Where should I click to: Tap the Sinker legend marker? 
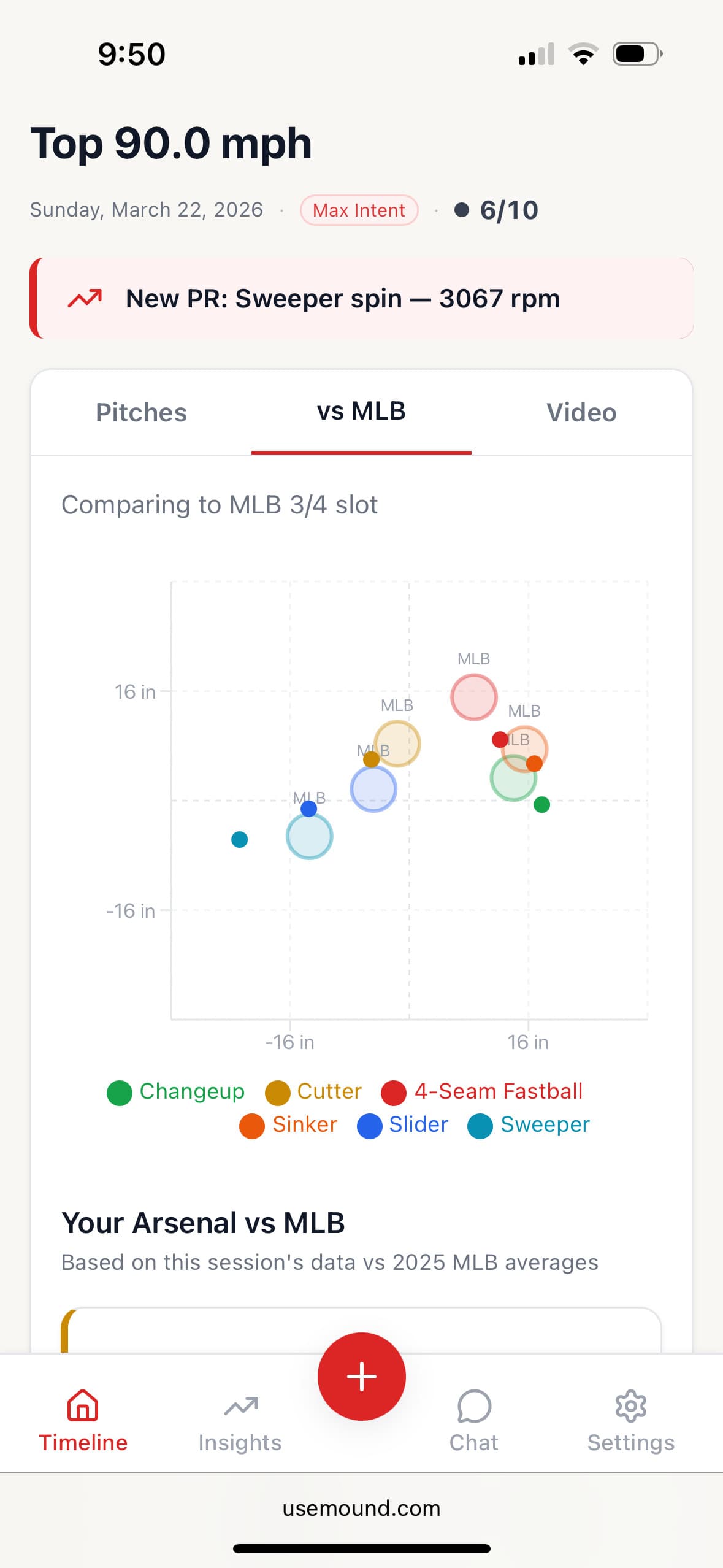pyautogui.click(x=252, y=1126)
